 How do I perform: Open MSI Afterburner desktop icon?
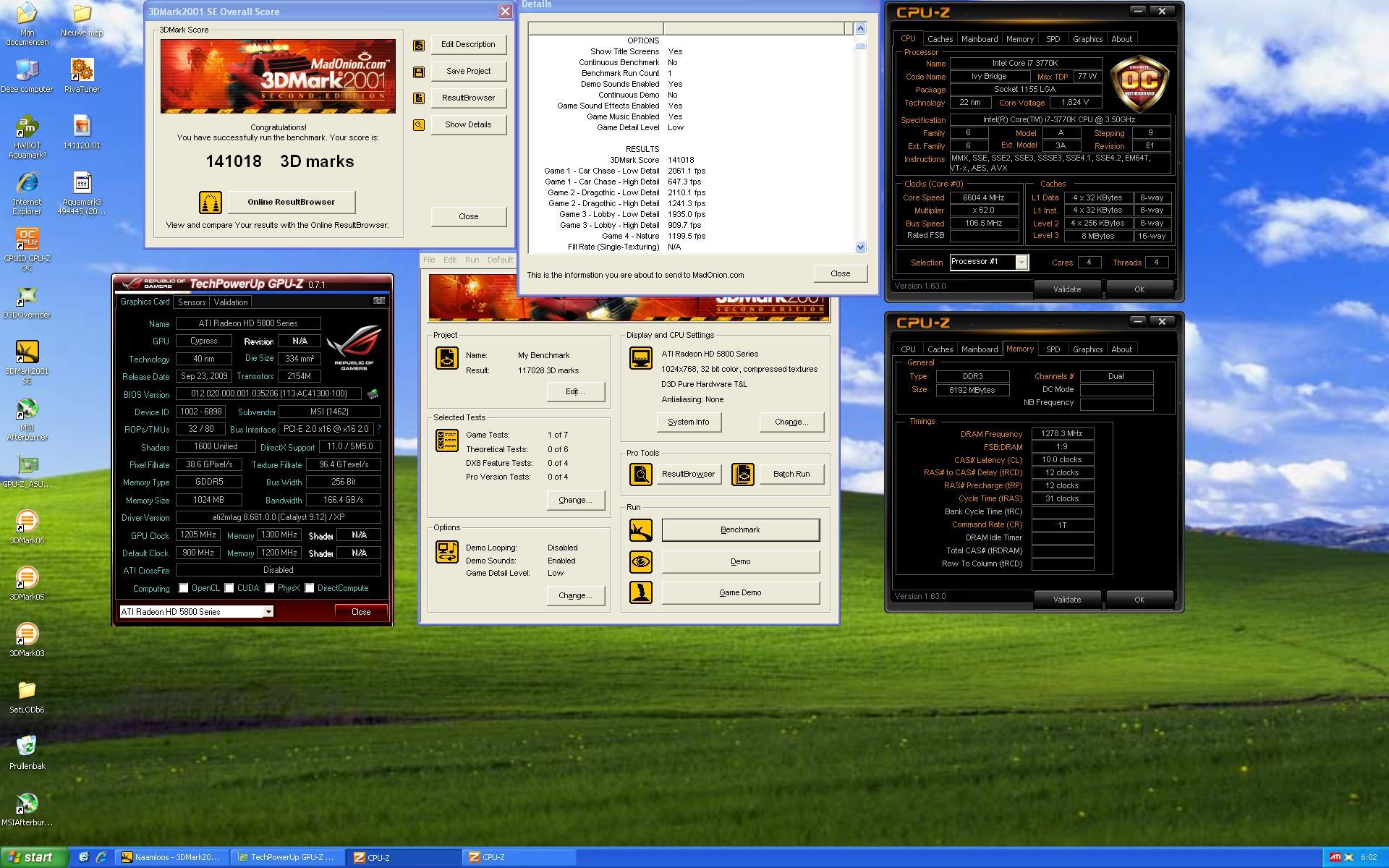click(27, 419)
